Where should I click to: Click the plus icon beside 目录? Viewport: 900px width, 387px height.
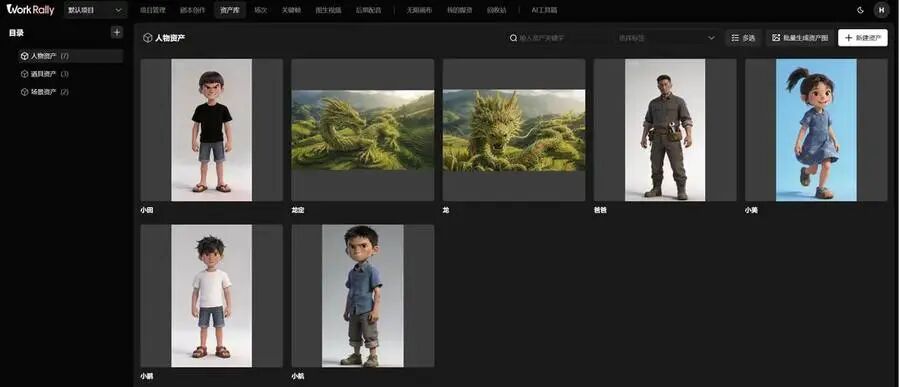117,33
